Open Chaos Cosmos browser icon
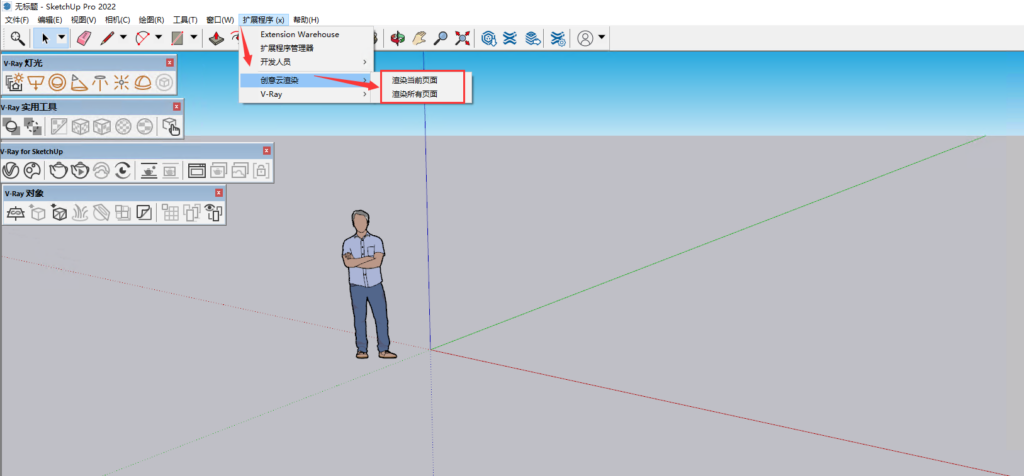The image size is (1024, 476). click(x=34, y=170)
